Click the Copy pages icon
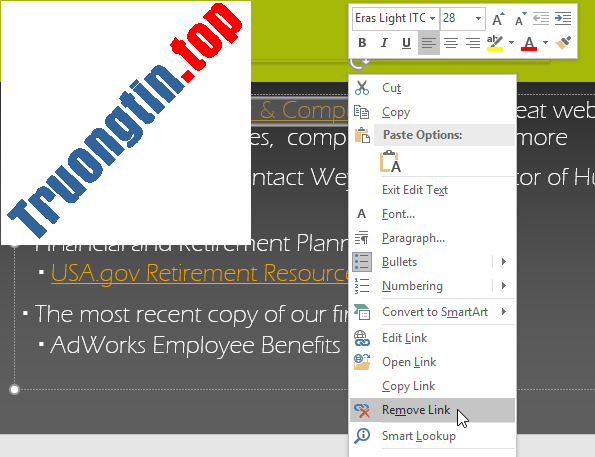 (x=361, y=112)
